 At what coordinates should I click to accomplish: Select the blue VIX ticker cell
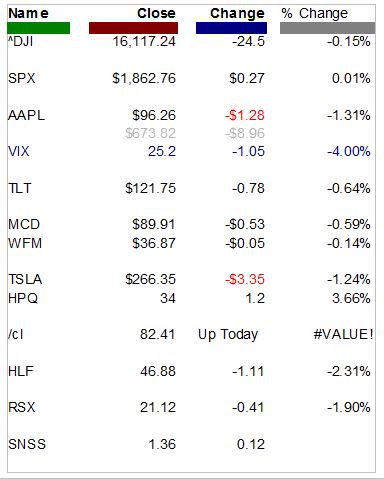click(x=19, y=151)
